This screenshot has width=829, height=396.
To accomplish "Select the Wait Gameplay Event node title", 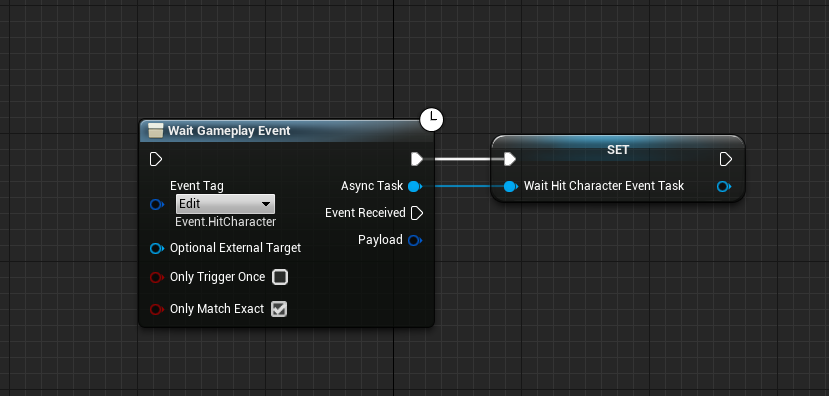I will [x=229, y=131].
